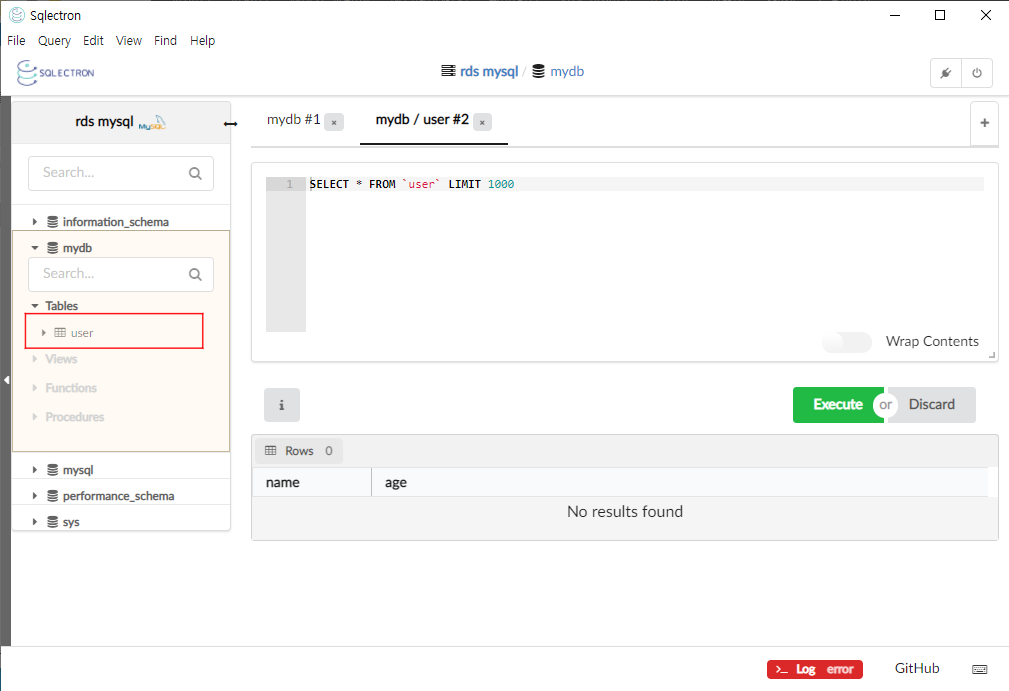Click the rds mysql breadcrumb link
Image resolution: width=1009 pixels, height=691 pixels.
[488, 71]
